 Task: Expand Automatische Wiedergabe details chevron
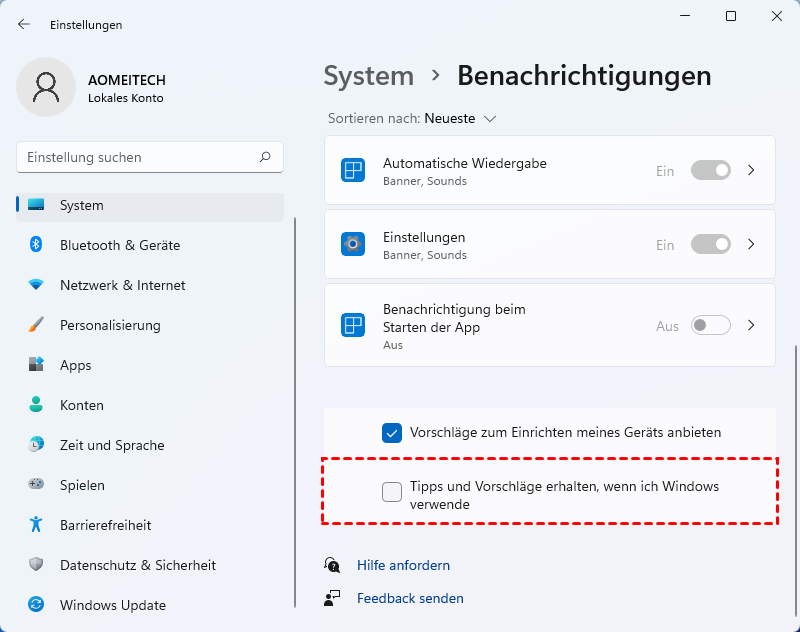(752, 170)
